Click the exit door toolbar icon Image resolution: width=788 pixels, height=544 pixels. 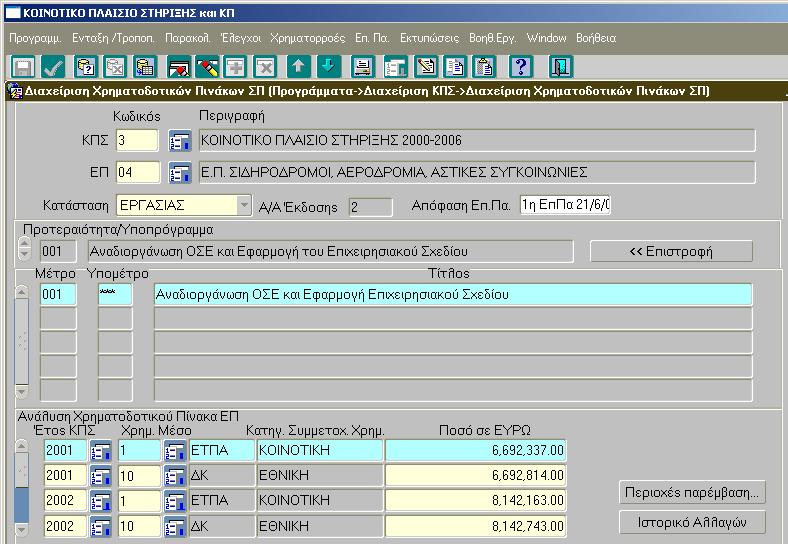click(561, 67)
